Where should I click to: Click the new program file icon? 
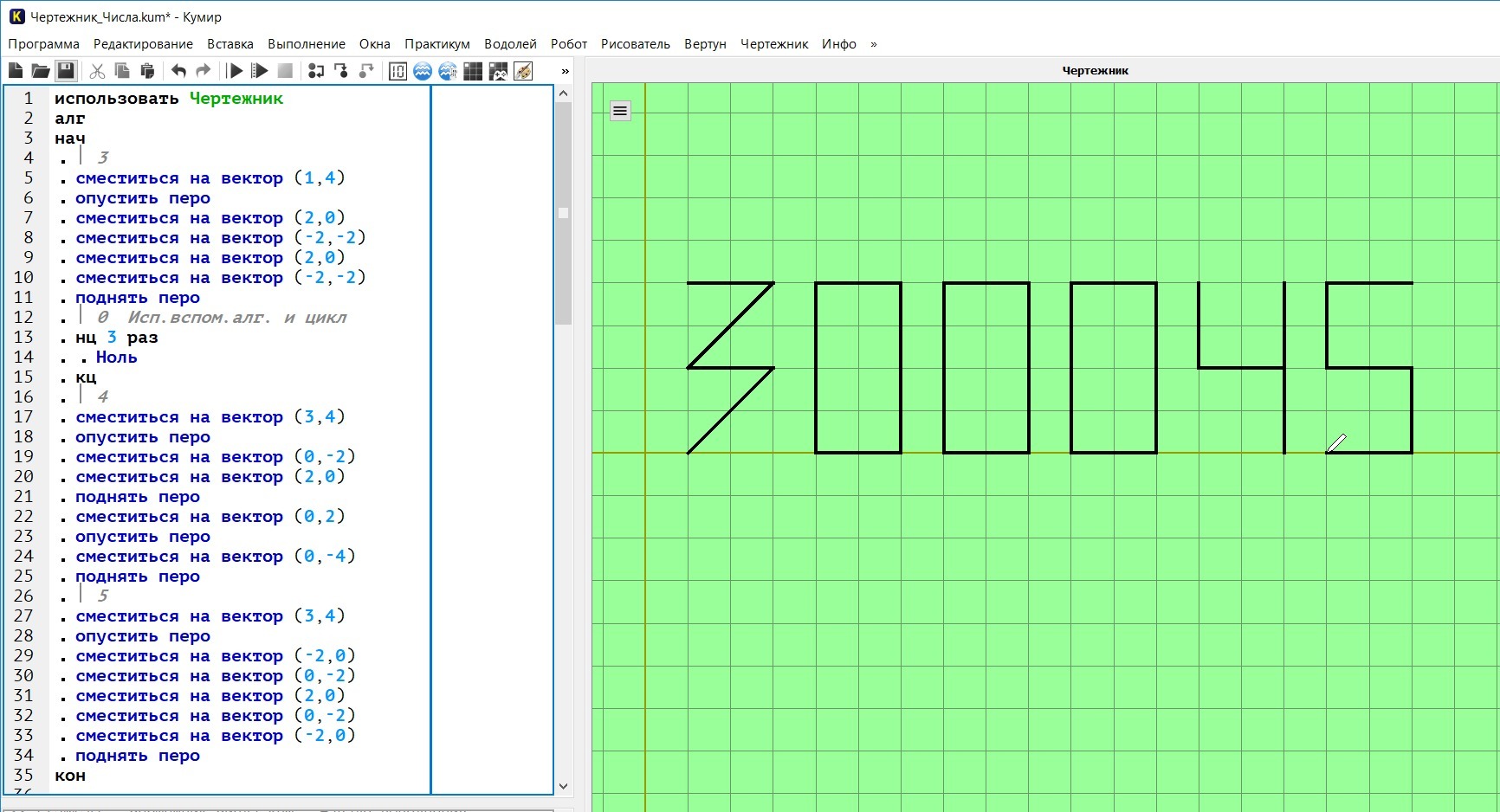click(16, 71)
